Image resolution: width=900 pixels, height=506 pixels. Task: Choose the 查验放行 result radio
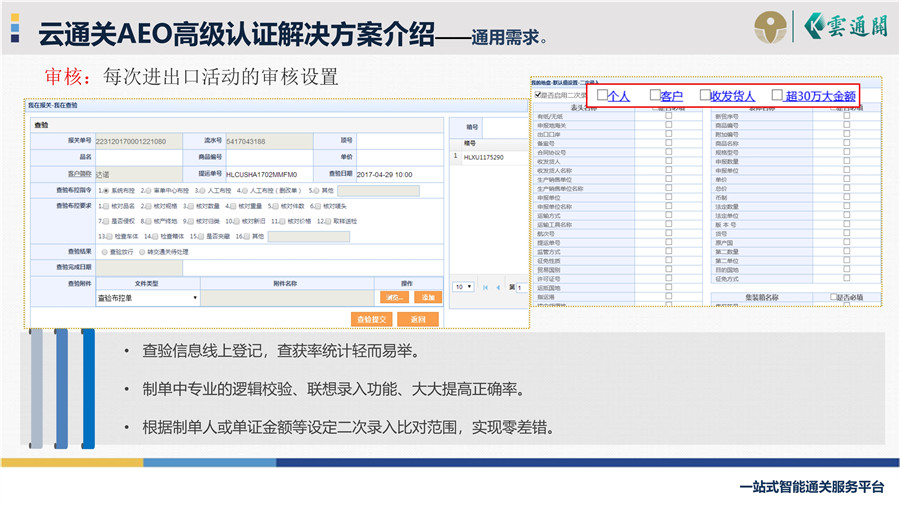[x=104, y=252]
